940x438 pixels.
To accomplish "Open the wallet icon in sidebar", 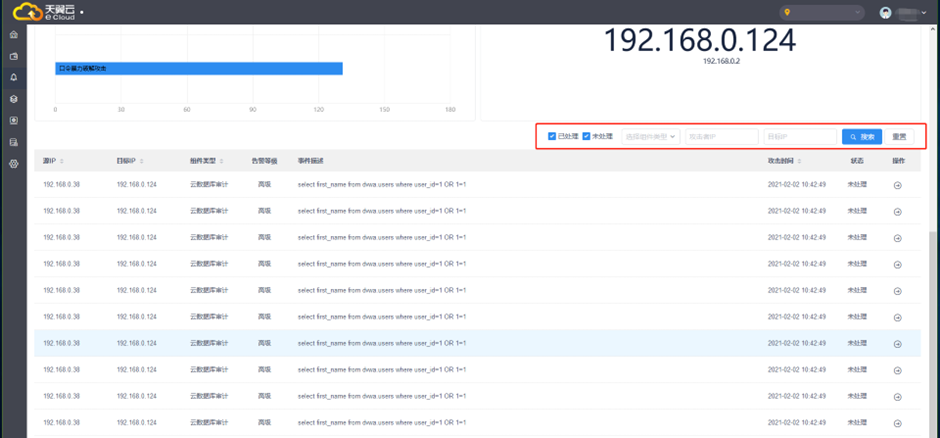I will 13,55.
